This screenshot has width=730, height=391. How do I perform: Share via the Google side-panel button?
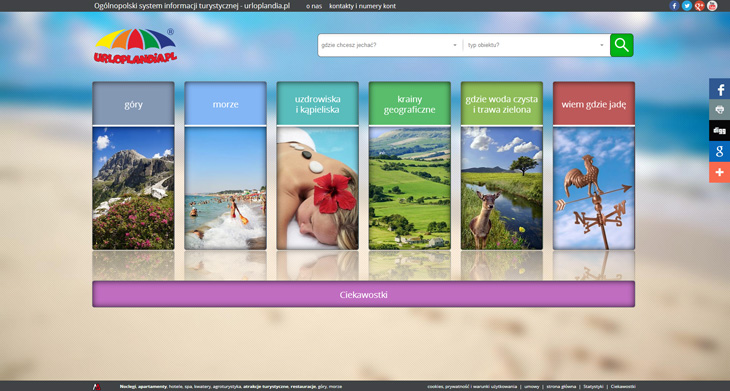719,151
